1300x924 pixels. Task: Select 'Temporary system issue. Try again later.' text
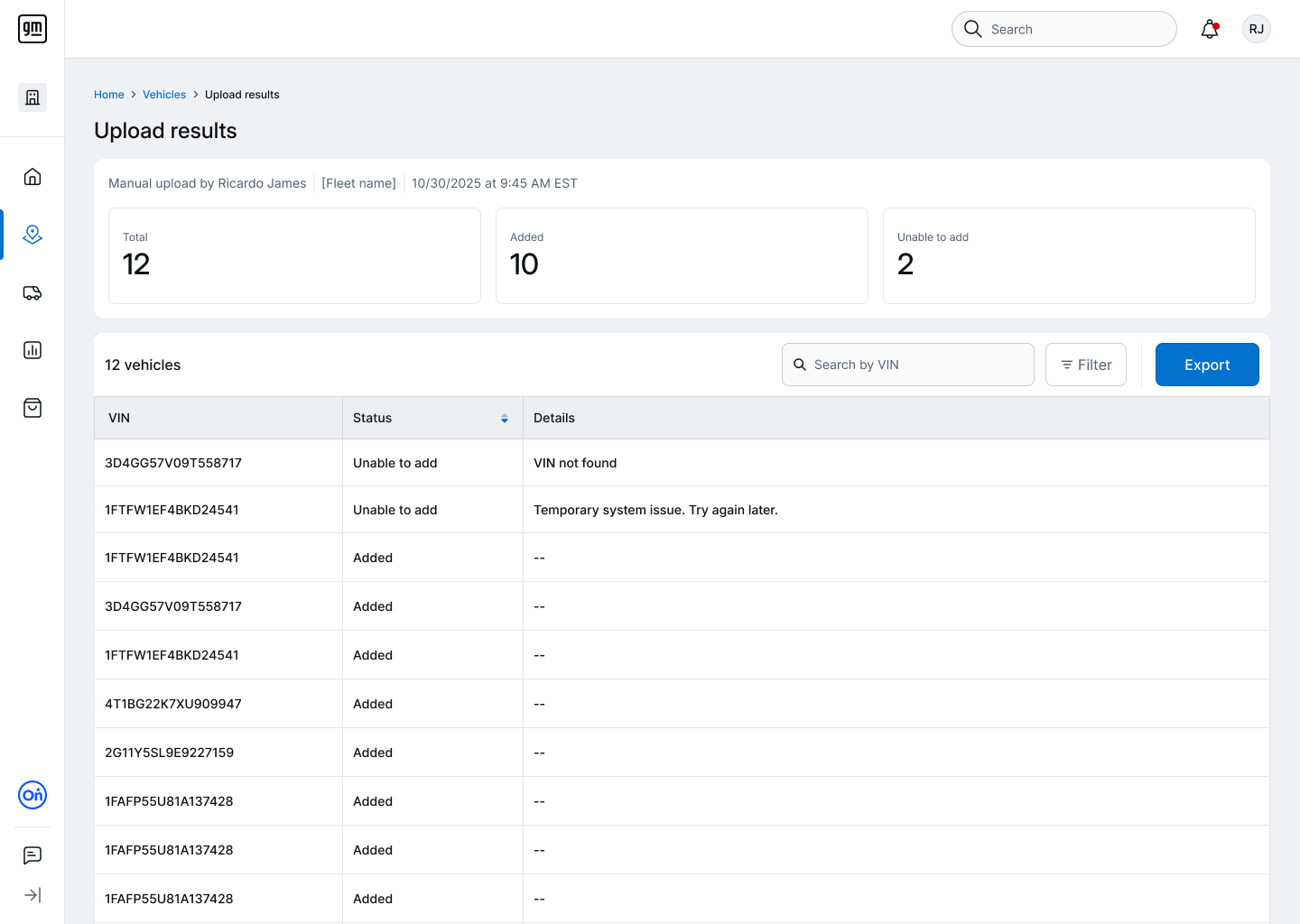pyautogui.click(x=655, y=510)
